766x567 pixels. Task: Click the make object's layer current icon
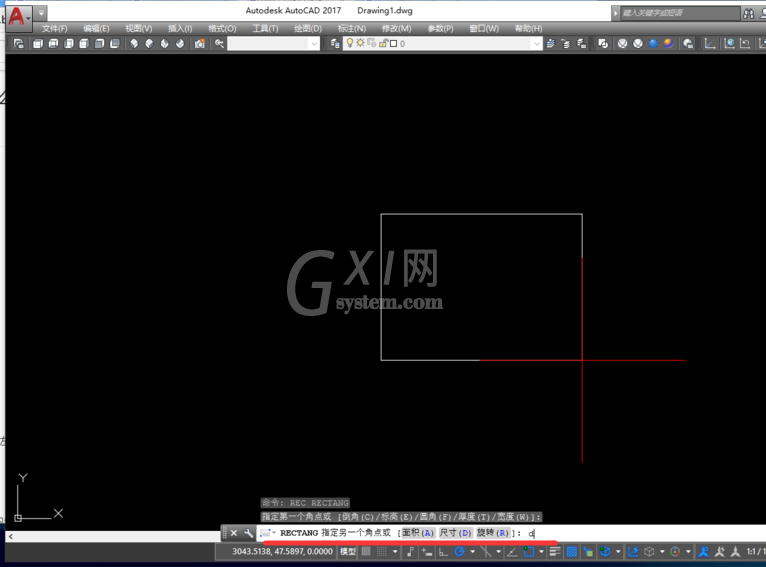[551, 44]
